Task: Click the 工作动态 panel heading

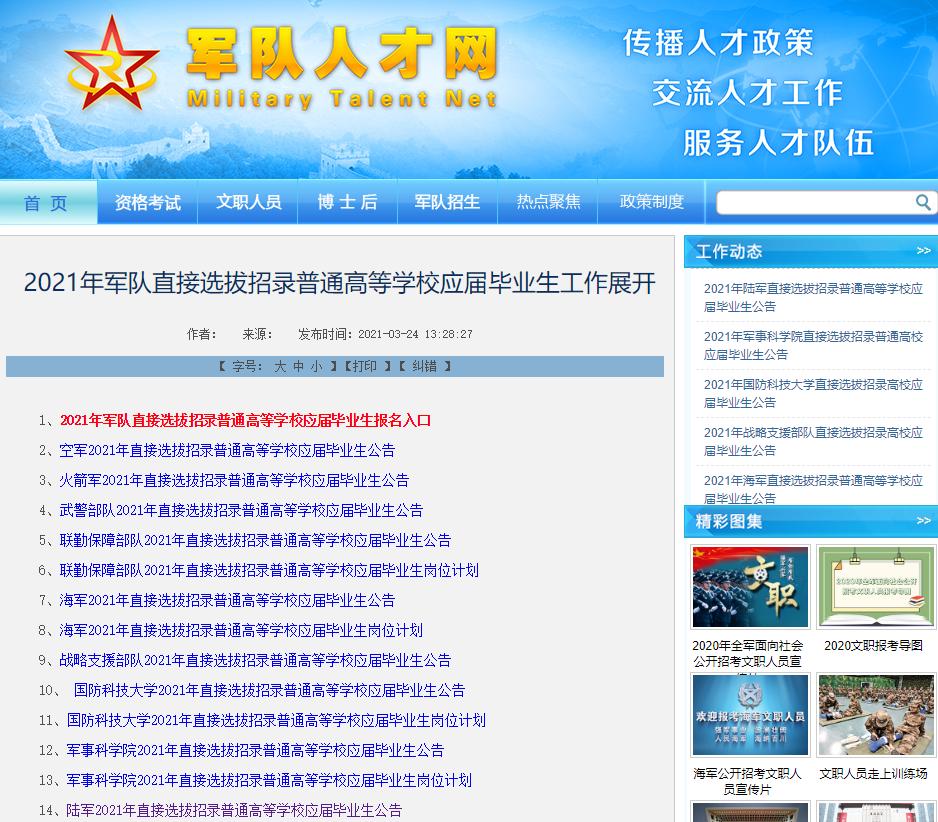Action: tap(729, 251)
